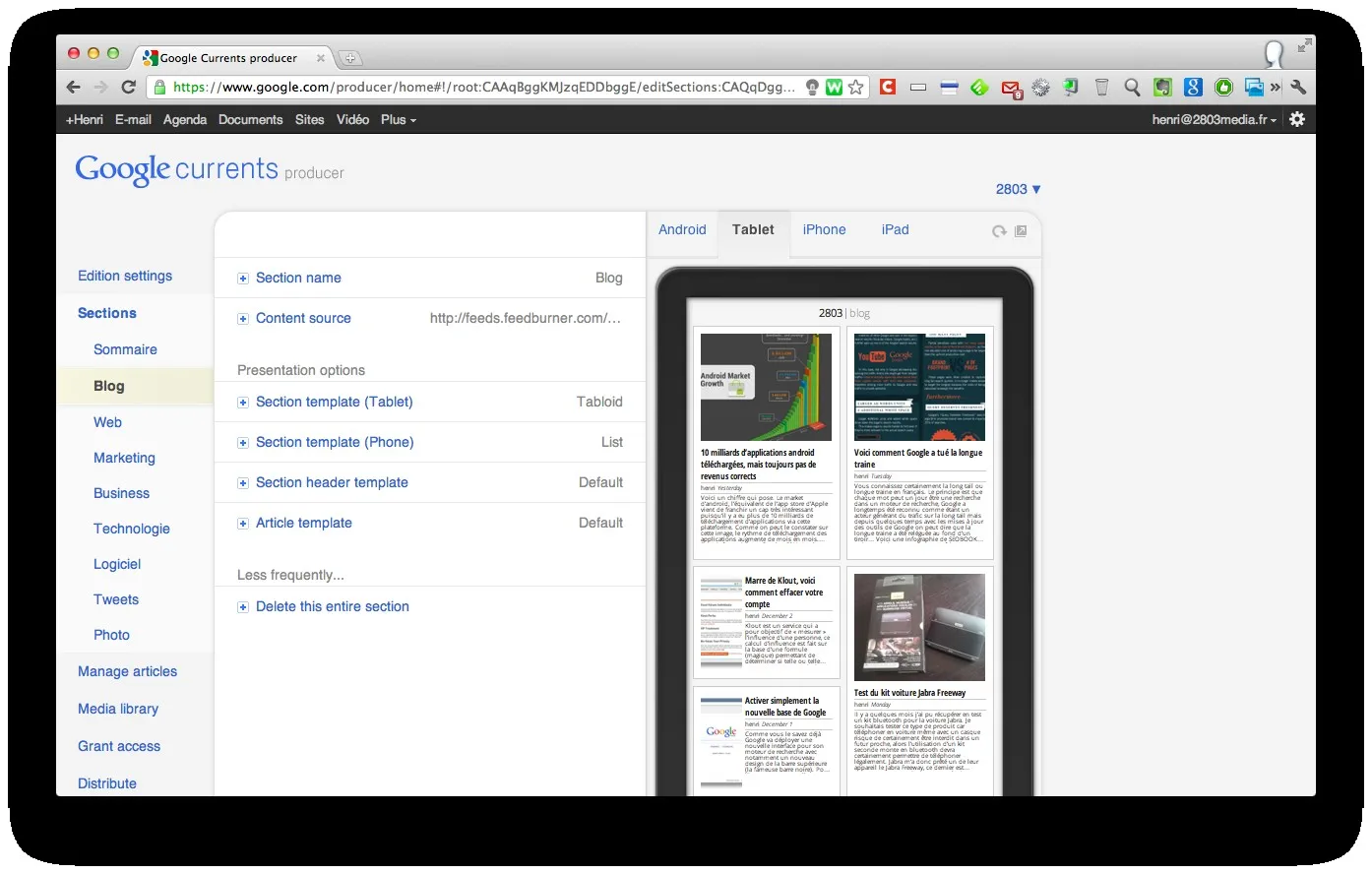Open Media library
1372x874 pixels.
tap(118, 709)
